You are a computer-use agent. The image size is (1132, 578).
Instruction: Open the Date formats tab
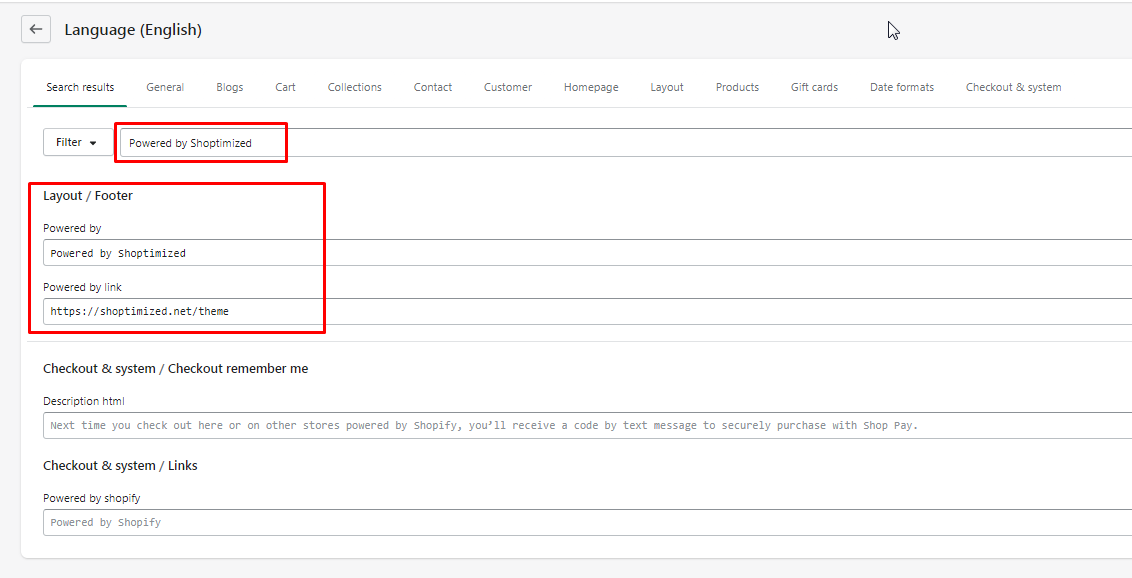pyautogui.click(x=902, y=87)
